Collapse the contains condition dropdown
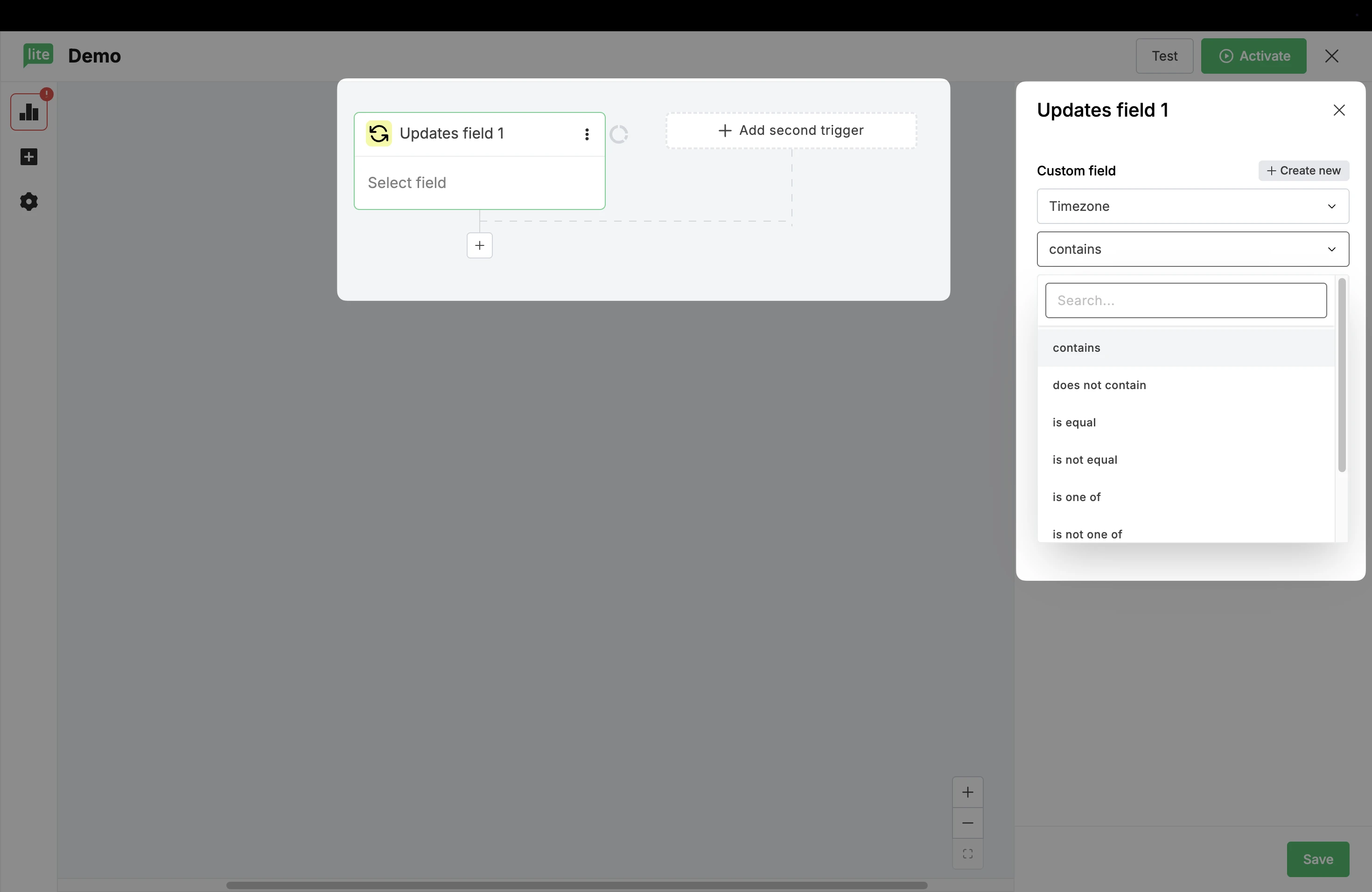 click(x=1192, y=249)
